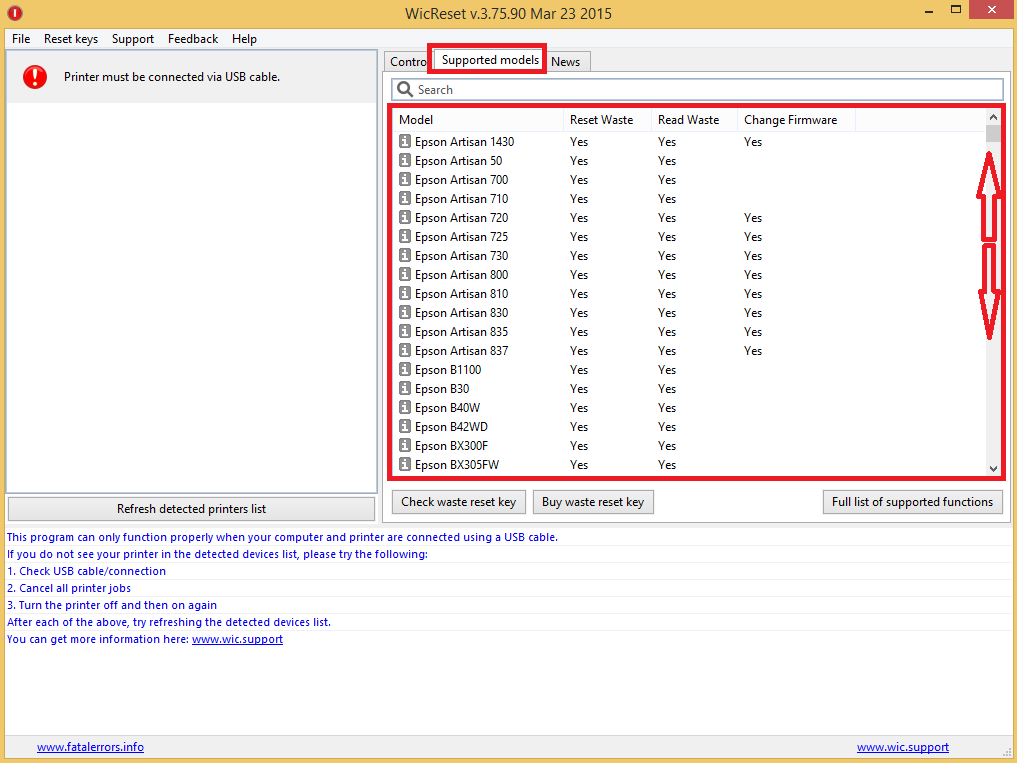Click info icon beside Epson Artisan 1430
The image size is (1017, 763).
(405, 141)
